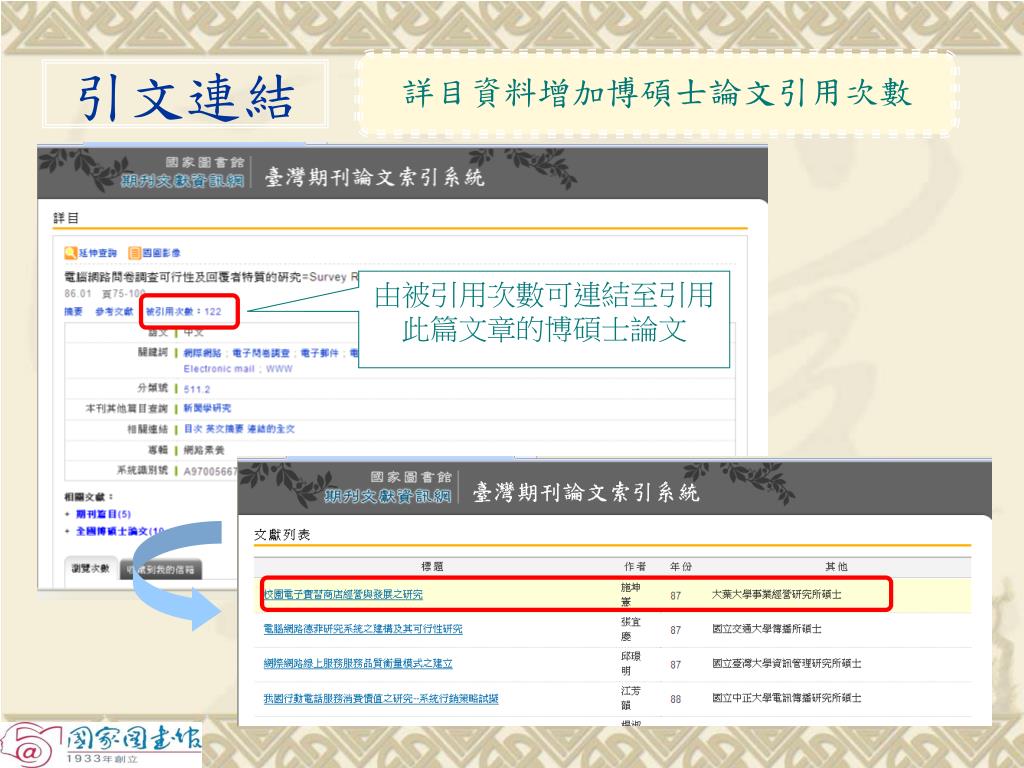Click the 臺灣期刊論文索引系統 title in the detail window

click(x=375, y=177)
